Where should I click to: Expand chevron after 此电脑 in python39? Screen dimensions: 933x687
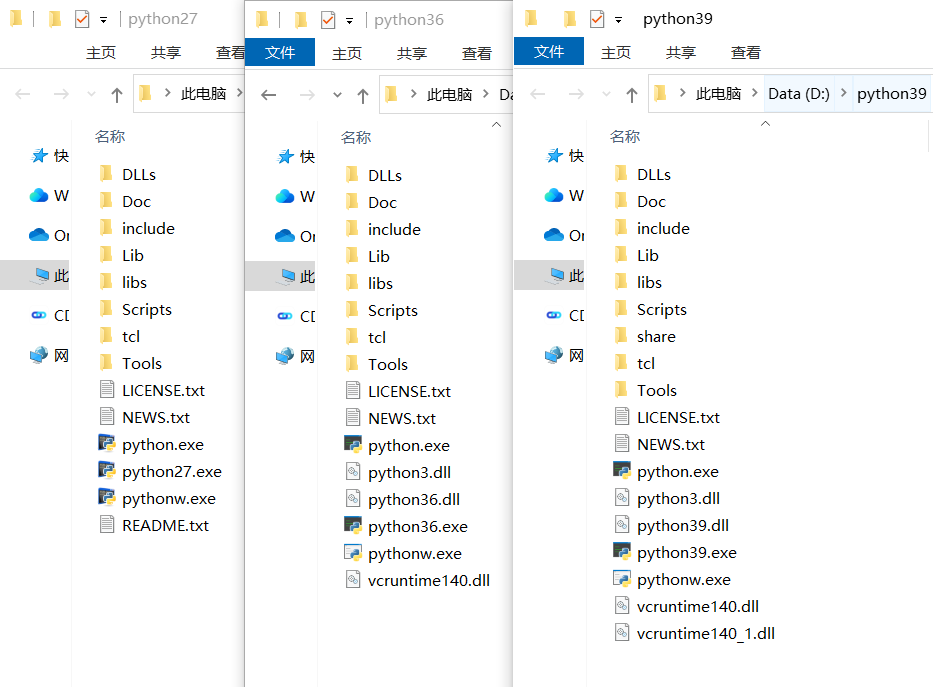754,93
